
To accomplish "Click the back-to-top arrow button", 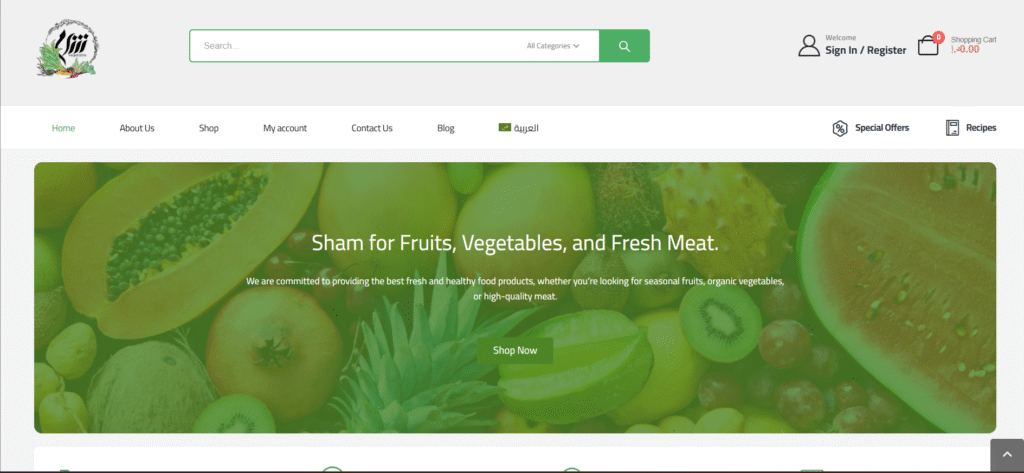I will pyautogui.click(x=1007, y=456).
